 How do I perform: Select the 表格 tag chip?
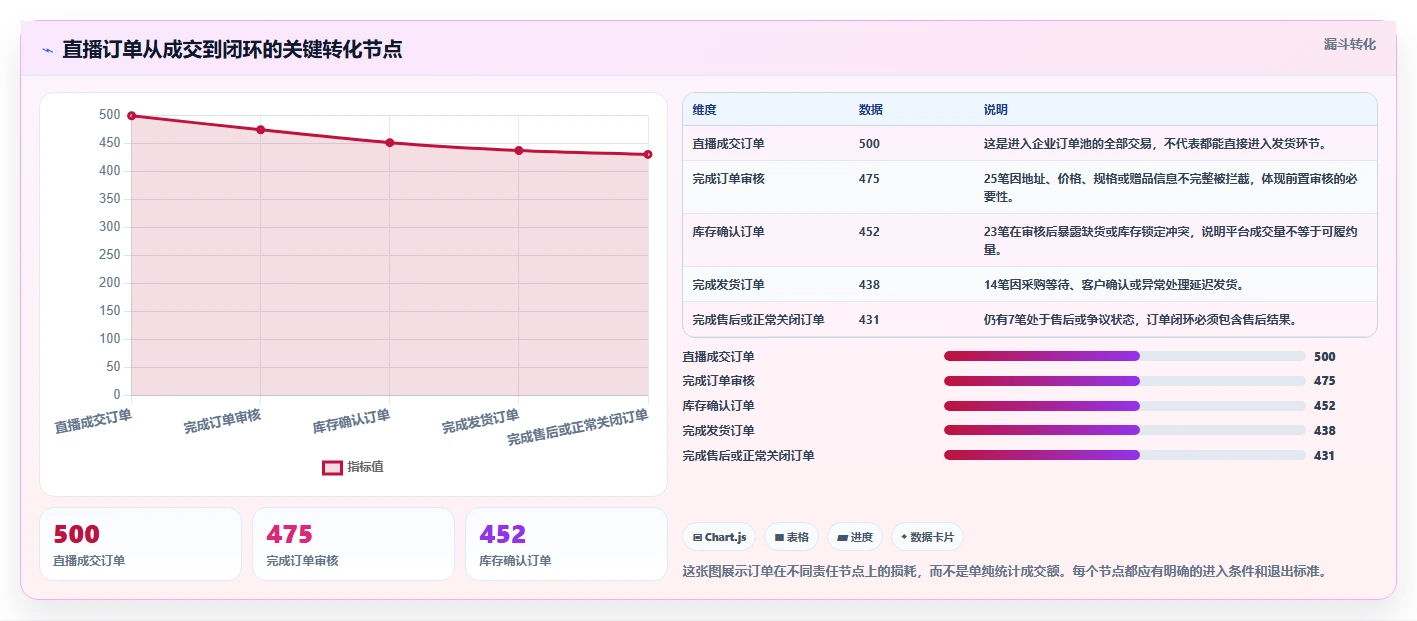pyautogui.click(x=791, y=537)
